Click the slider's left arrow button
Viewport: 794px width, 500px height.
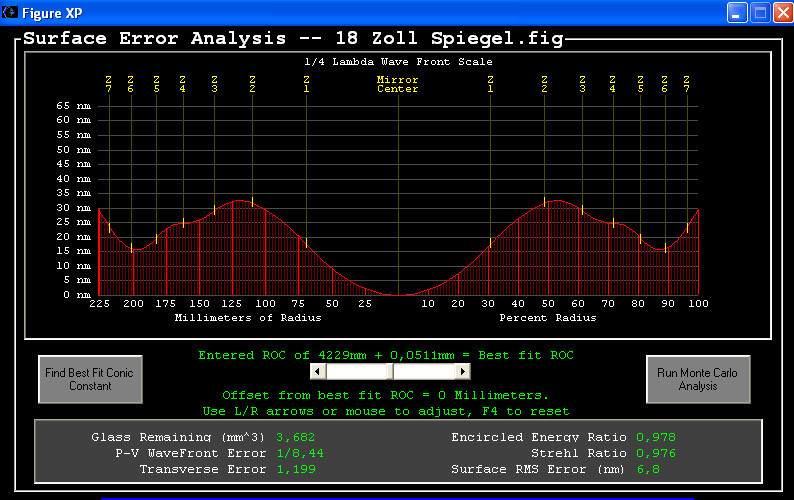(x=318, y=371)
